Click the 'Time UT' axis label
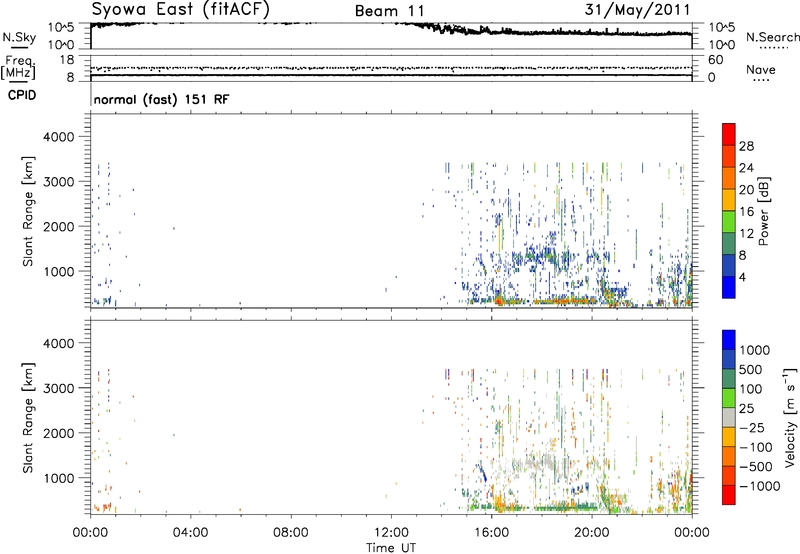This screenshot has width=800, height=554. click(391, 548)
